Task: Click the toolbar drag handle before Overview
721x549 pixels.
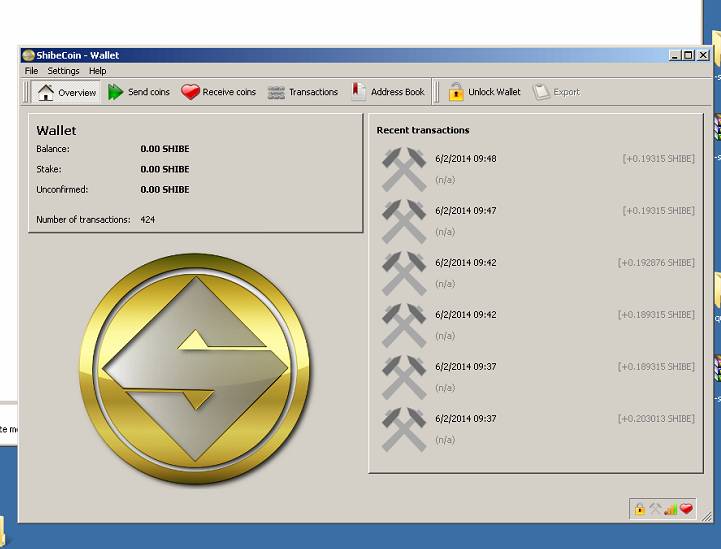Action: pos(26,92)
